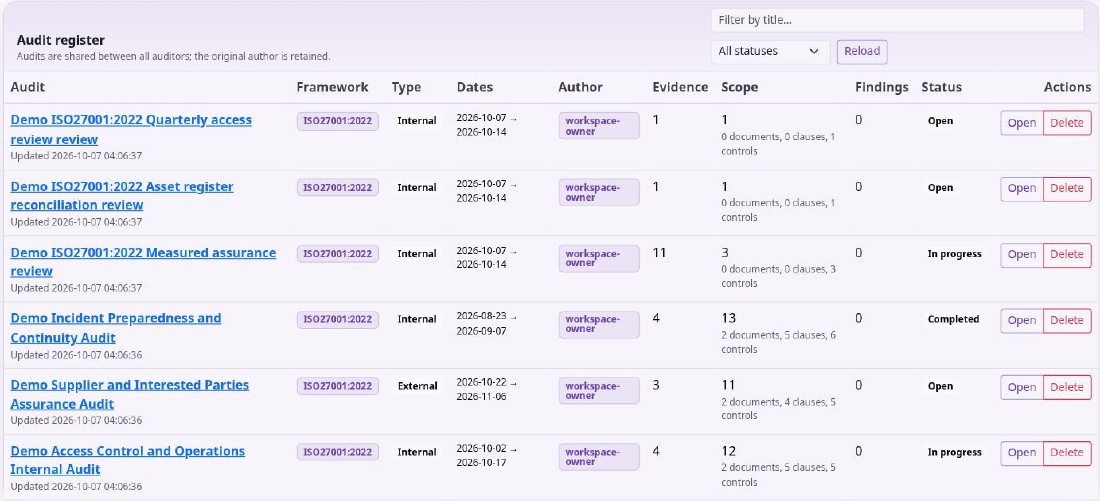Delete the Access Control and Operations audit

(x=1067, y=453)
